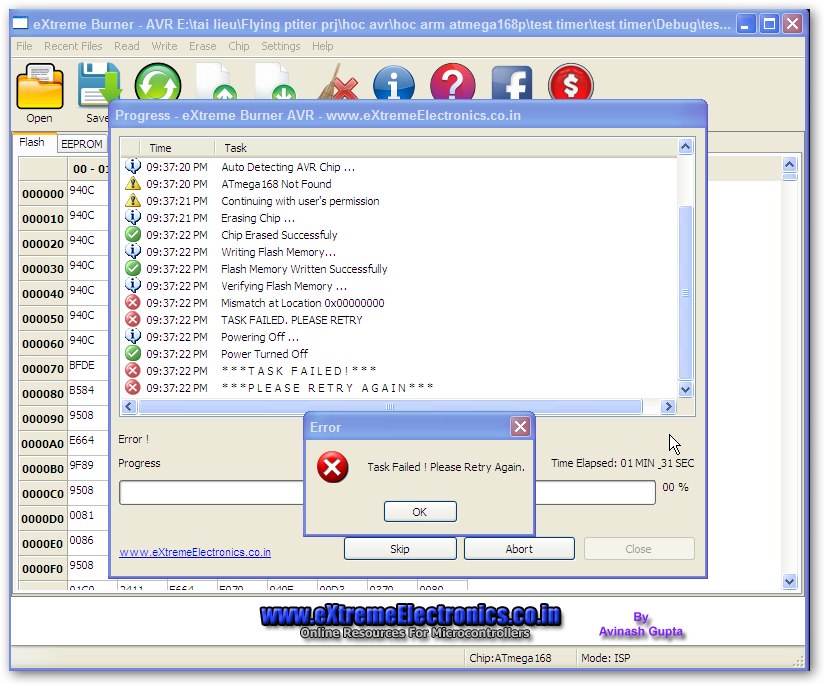Viewport: 825px width, 686px height.
Task: Click the Chip Erase broom icon
Action: tap(337, 83)
